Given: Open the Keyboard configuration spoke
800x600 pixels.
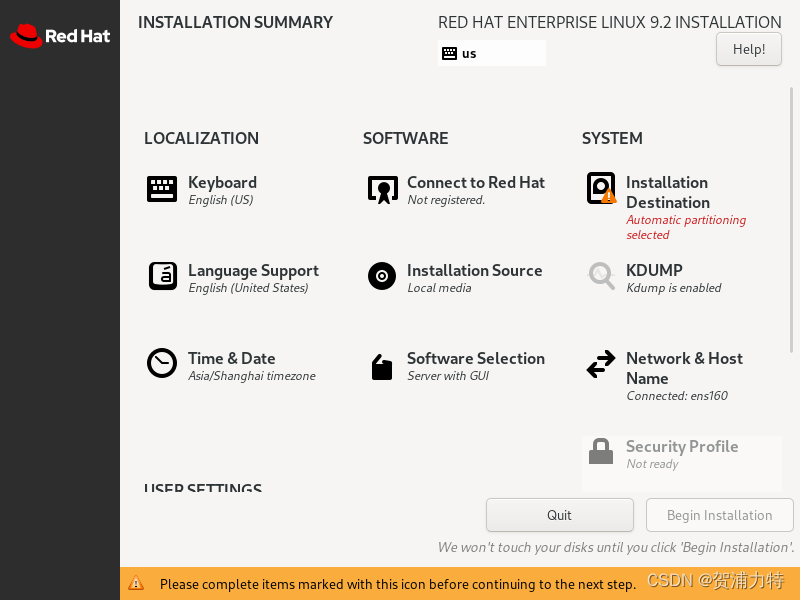Looking at the screenshot, I should click(162, 188).
